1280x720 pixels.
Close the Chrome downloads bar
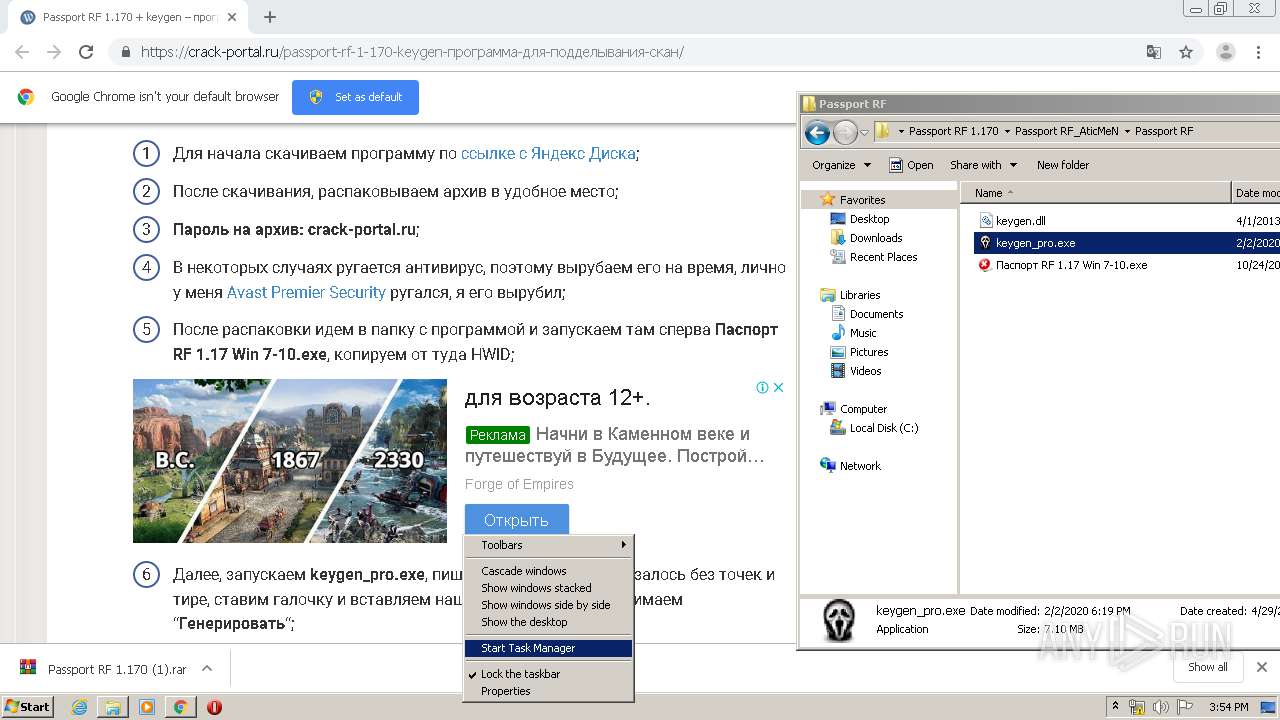[x=1261, y=667]
